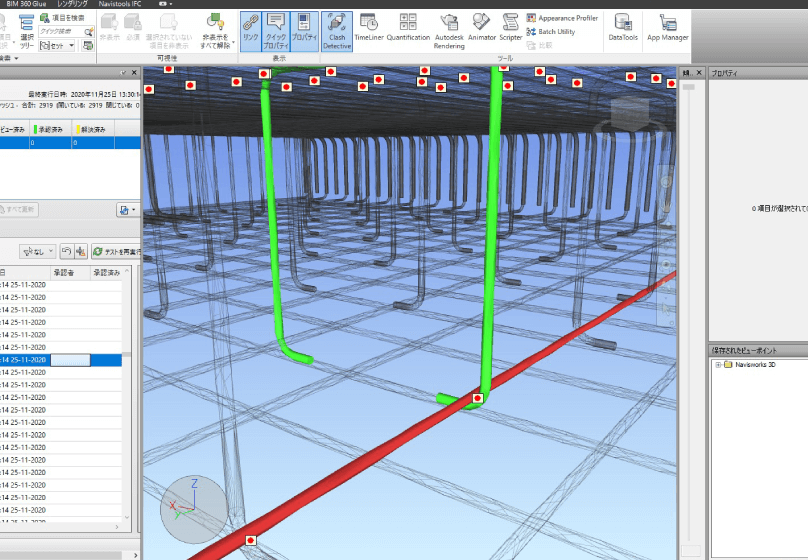
Task: Click the left green rebar in viewport
Action: (272, 222)
